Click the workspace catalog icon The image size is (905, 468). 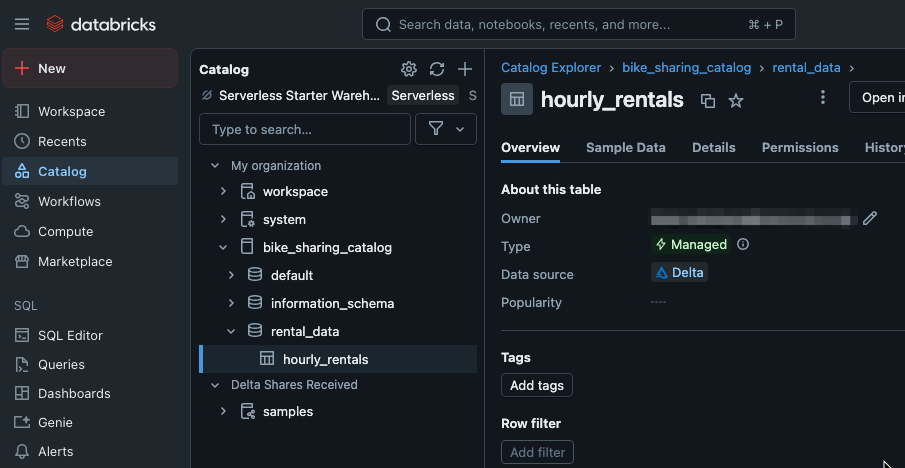coord(247,191)
